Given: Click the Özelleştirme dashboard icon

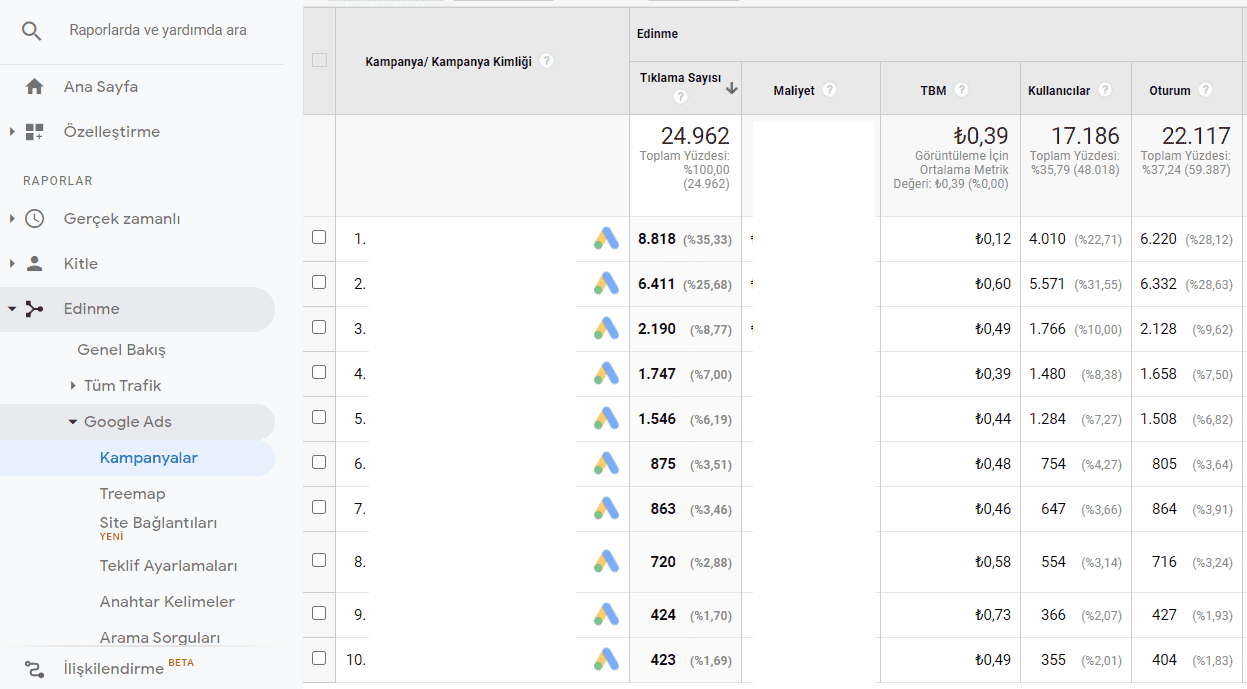Looking at the screenshot, I should click(35, 132).
